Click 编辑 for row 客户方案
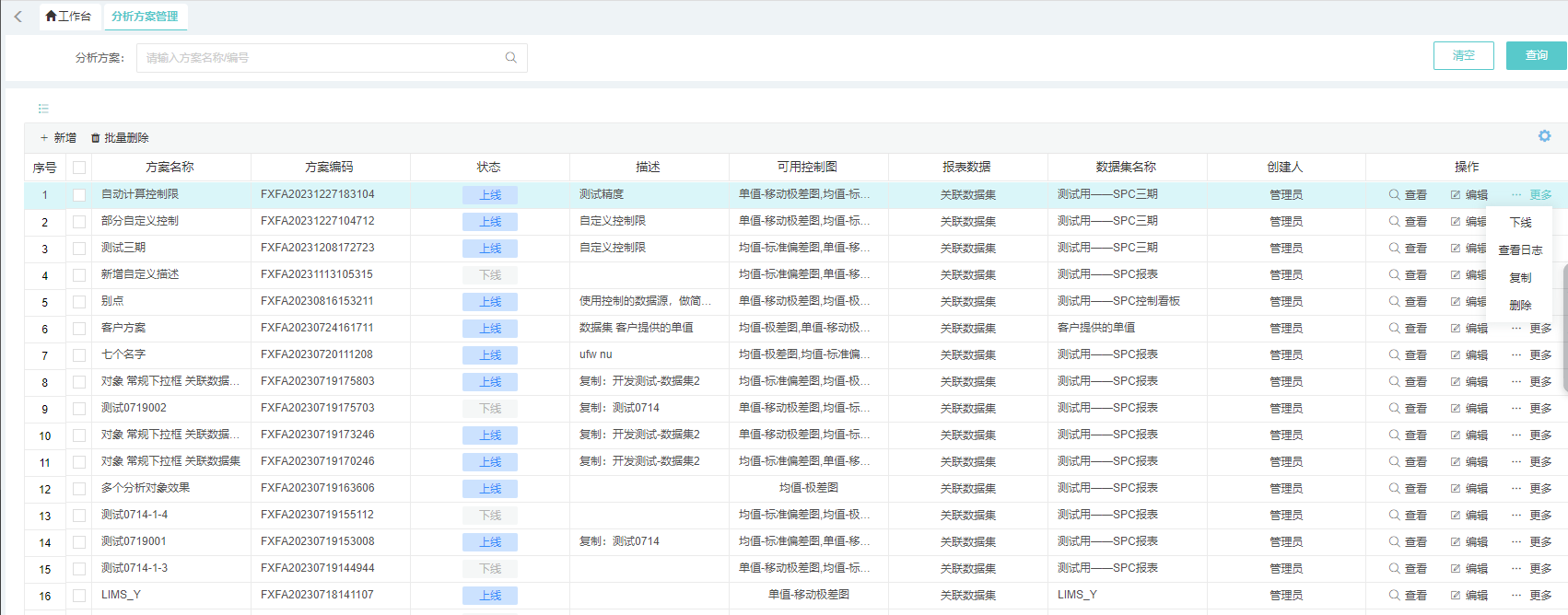The width and height of the screenshot is (1568, 615). tap(1469, 329)
